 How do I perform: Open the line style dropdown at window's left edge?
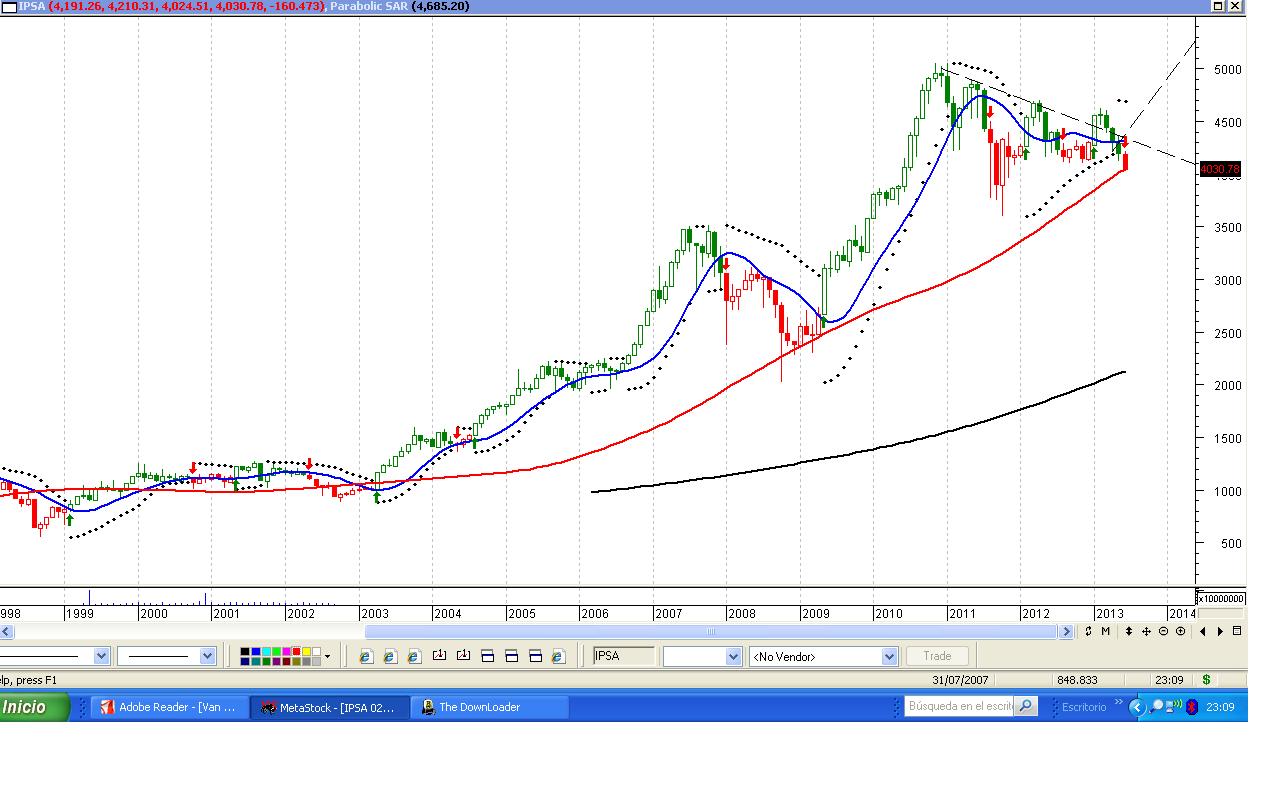[101, 656]
